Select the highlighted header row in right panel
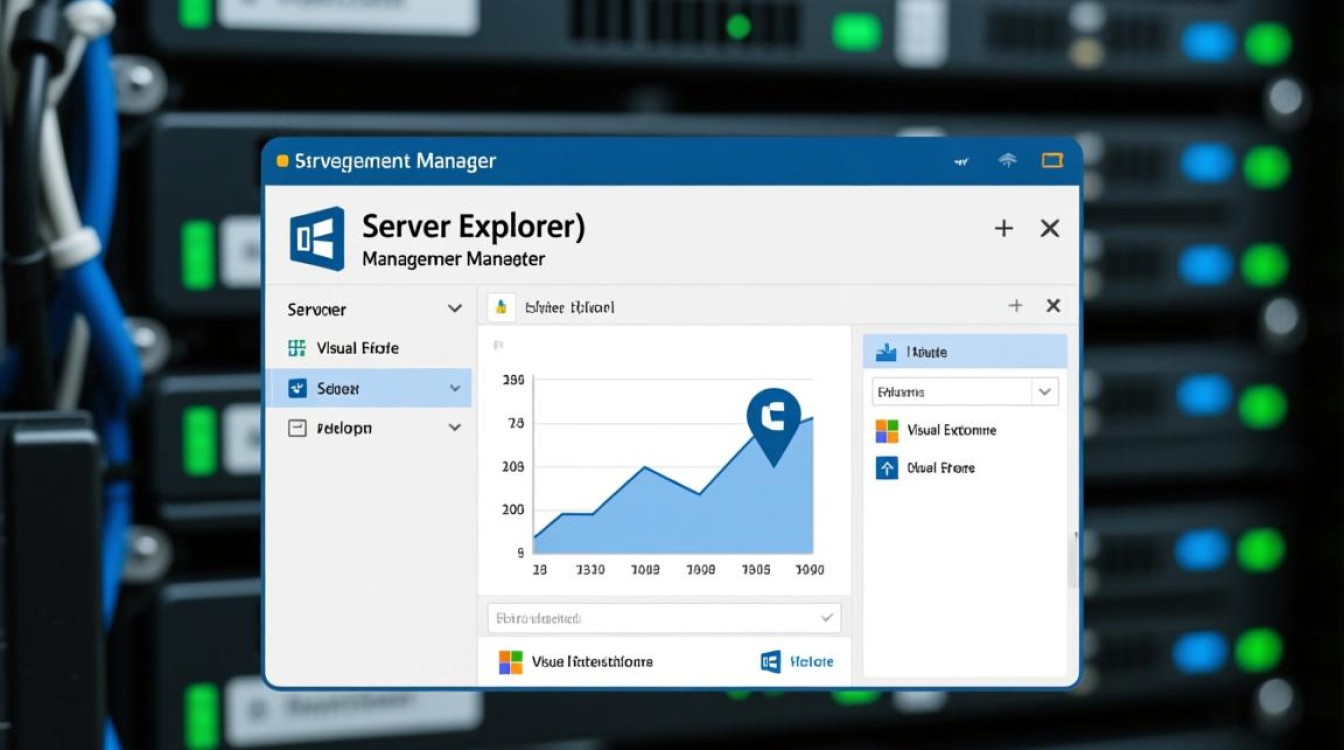Image resolution: width=1344 pixels, height=750 pixels. [965, 352]
